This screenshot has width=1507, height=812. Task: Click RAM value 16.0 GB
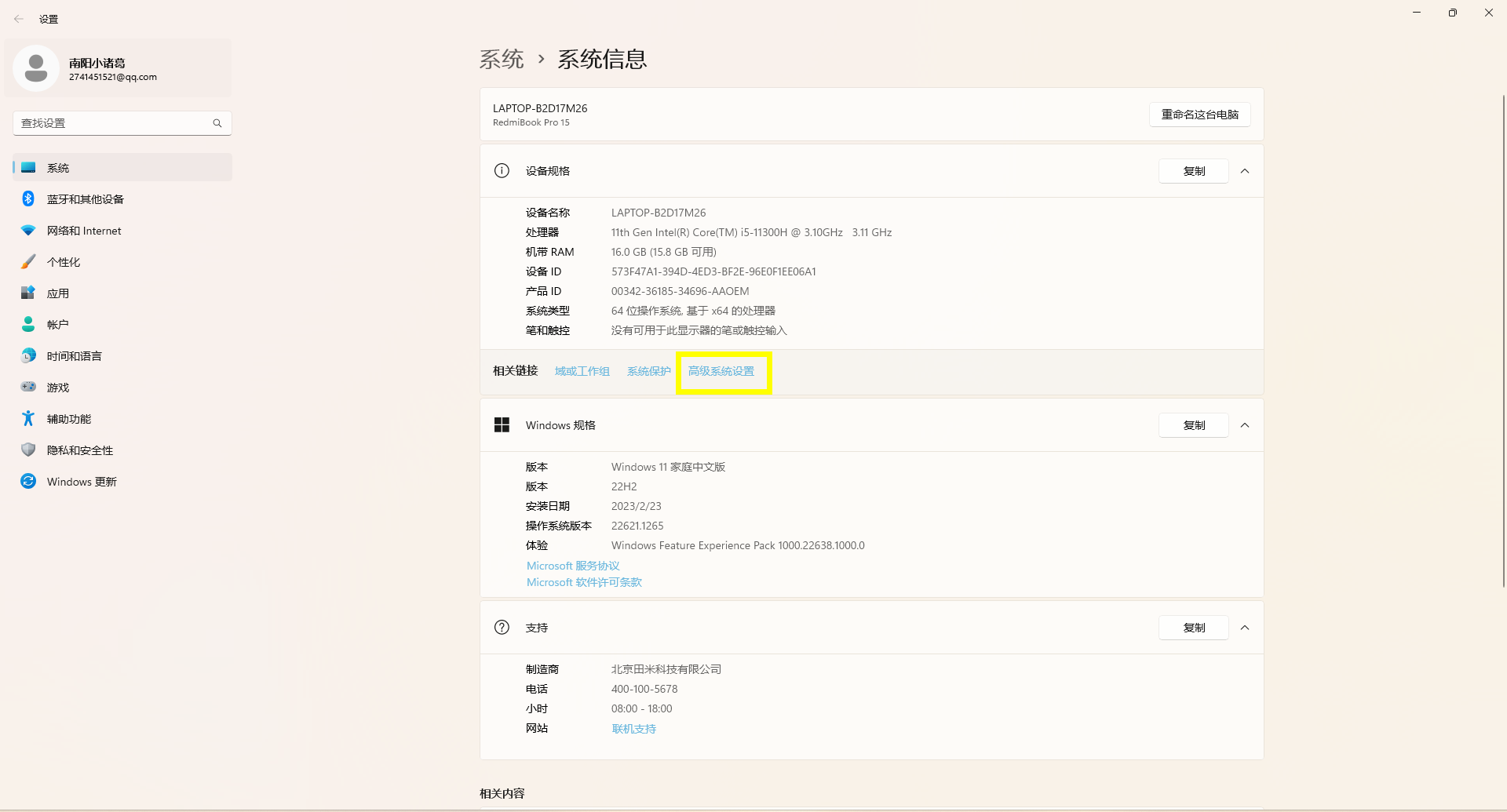click(x=664, y=252)
